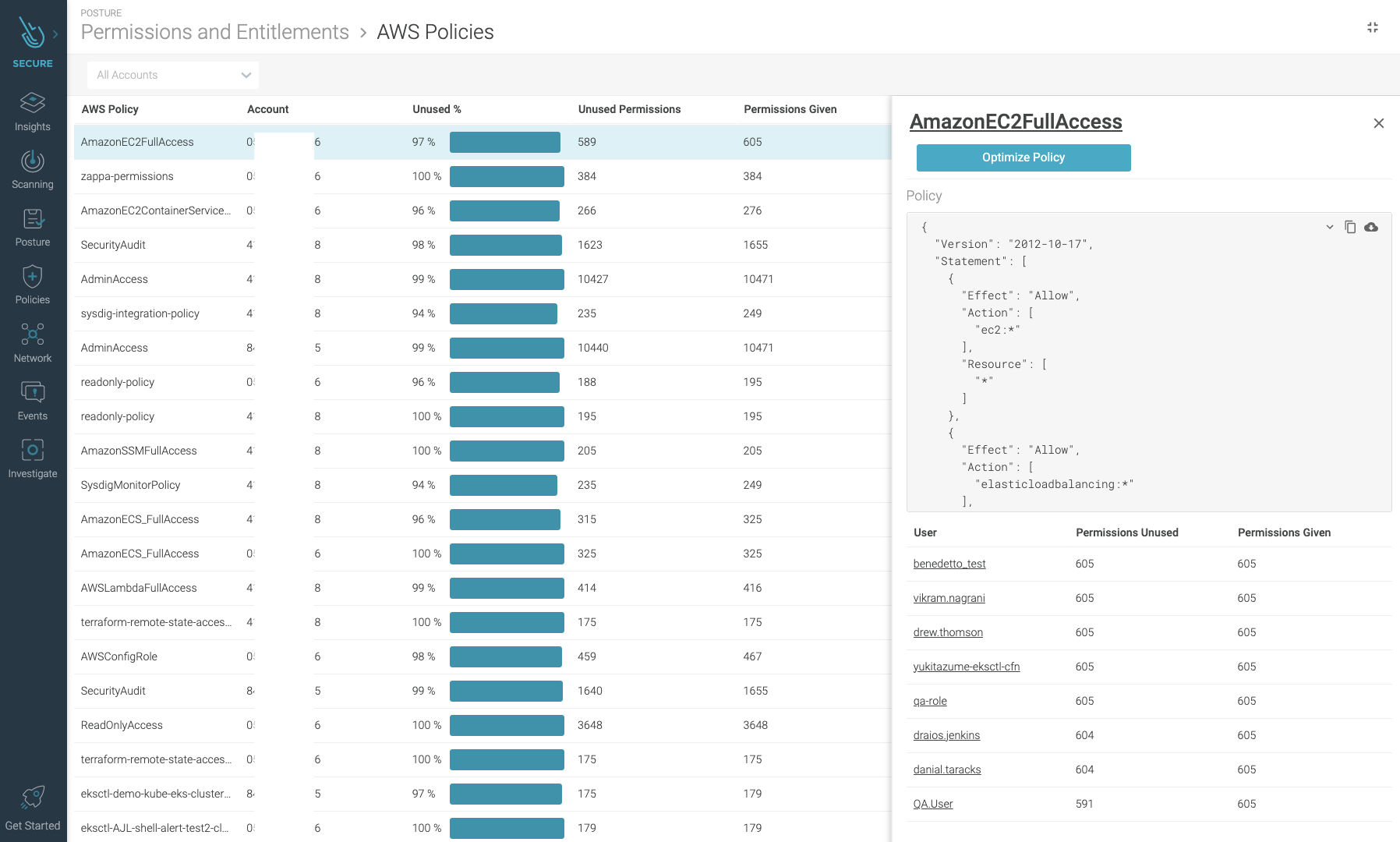This screenshot has width=1400, height=842.
Task: Click the unused bar for ReadOnlyAccess
Action: [507, 725]
